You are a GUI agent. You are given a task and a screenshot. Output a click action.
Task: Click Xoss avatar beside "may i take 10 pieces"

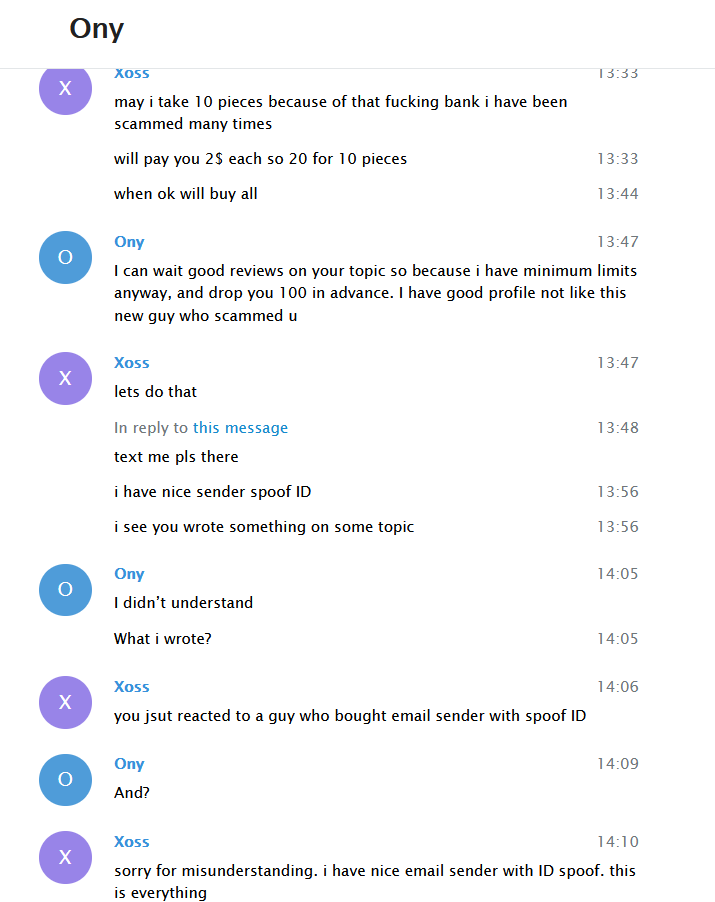65,89
